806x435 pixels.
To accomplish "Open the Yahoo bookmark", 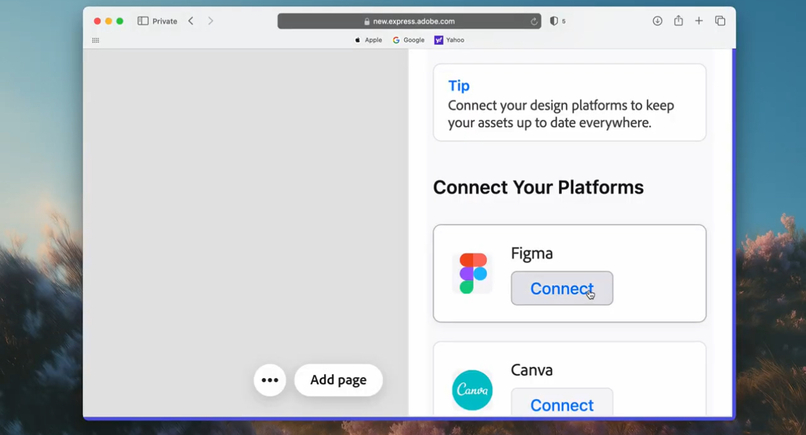I will [x=449, y=40].
